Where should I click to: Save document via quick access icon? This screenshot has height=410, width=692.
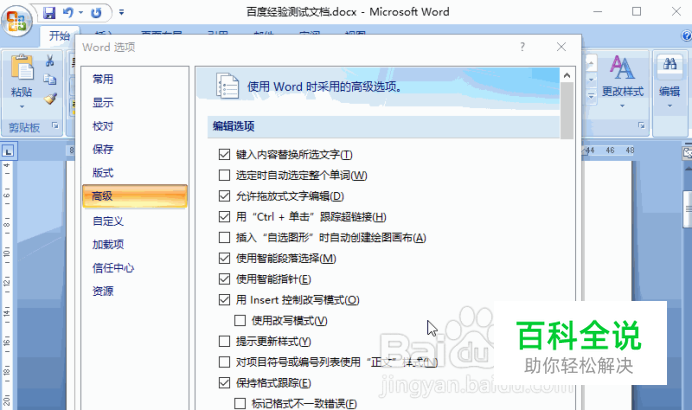[x=49, y=12]
